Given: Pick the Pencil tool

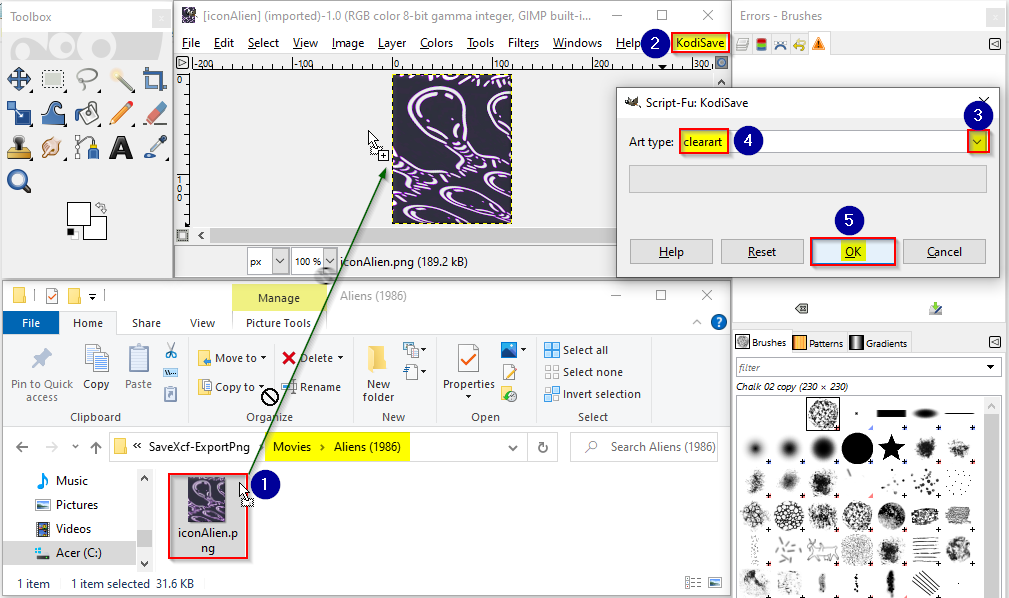Looking at the screenshot, I should point(121,113).
